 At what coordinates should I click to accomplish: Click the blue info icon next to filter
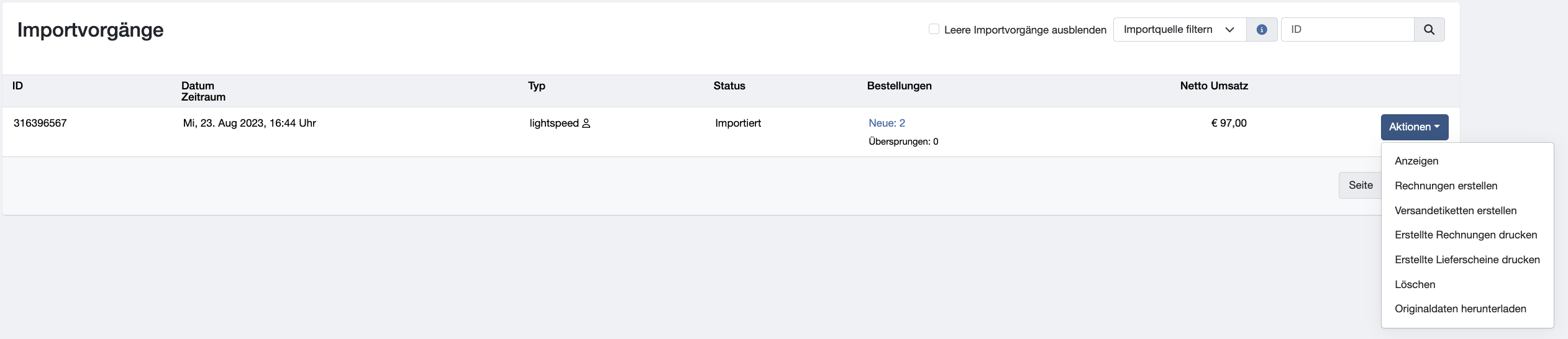point(1262,30)
